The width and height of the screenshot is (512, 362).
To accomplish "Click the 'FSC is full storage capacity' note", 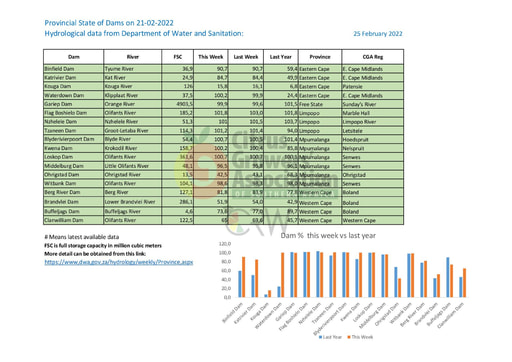I will 103,246.
